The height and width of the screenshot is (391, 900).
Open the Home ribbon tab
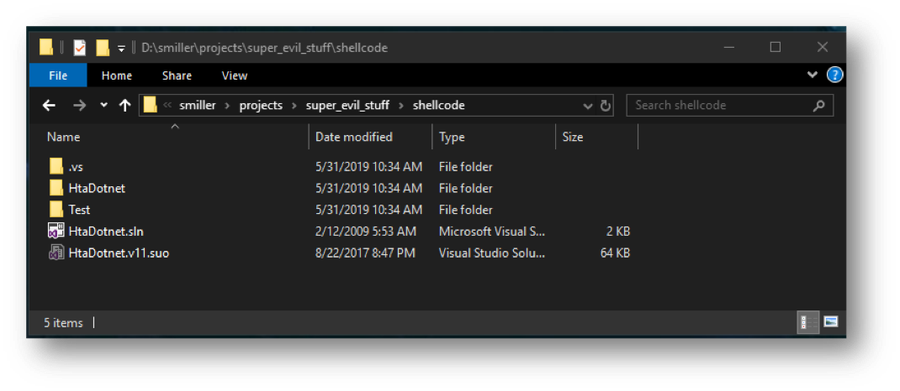tap(117, 75)
